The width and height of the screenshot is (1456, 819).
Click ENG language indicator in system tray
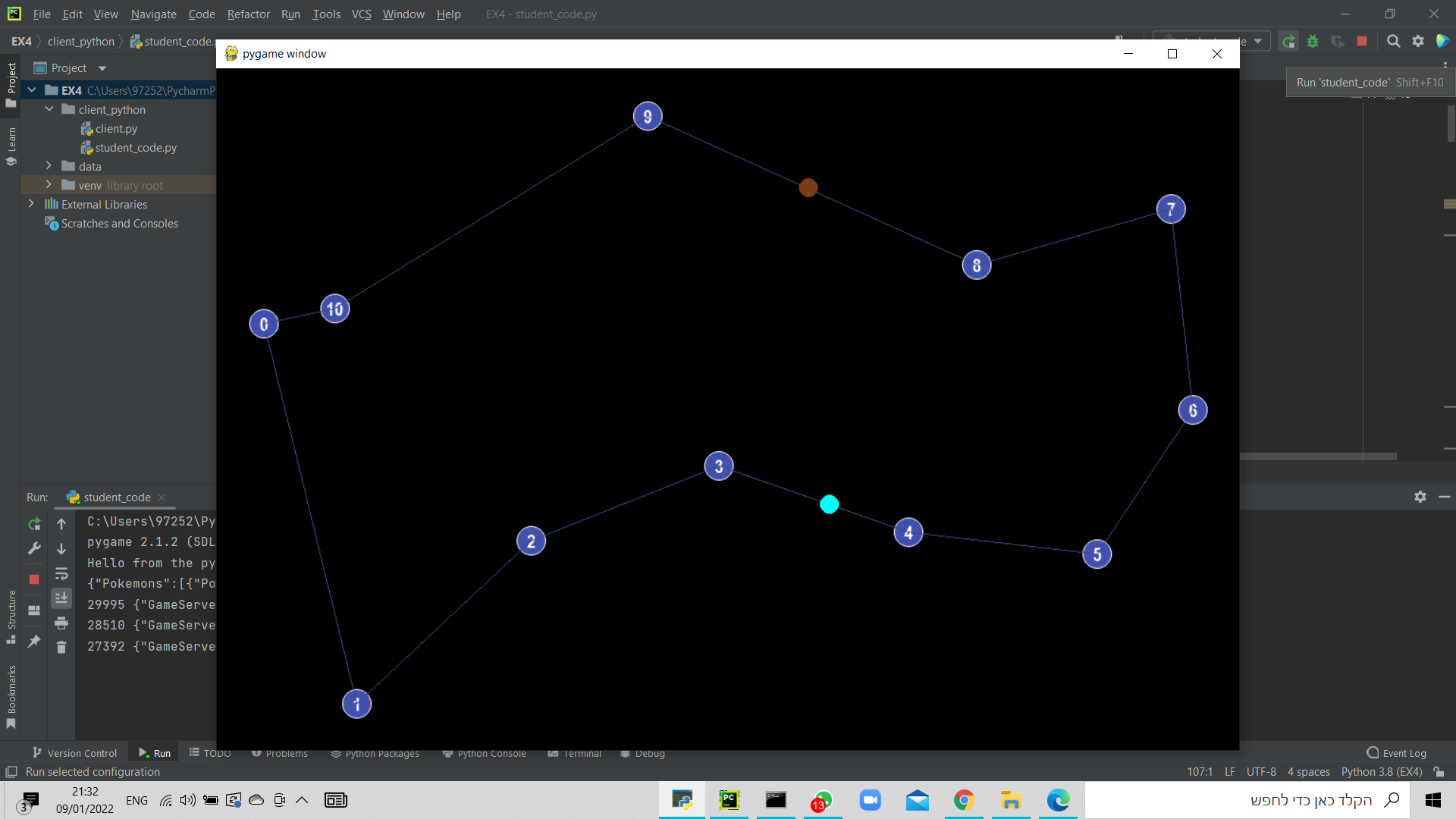click(136, 800)
